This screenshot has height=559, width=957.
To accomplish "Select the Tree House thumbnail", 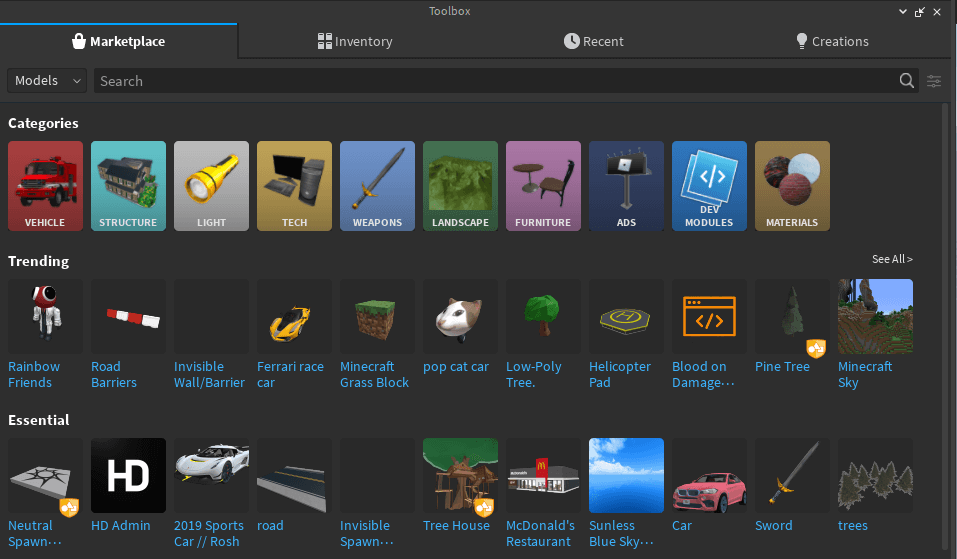I will click(460, 475).
